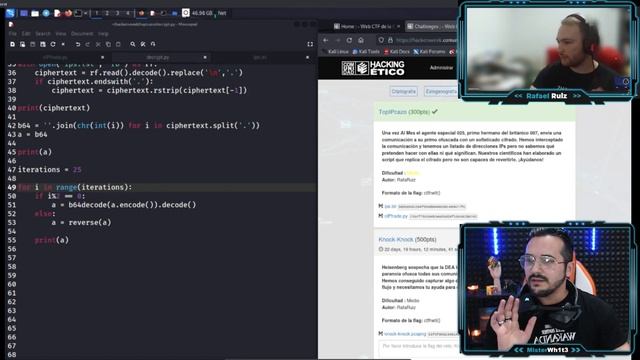Viewport: 640px width, 360px height.
Task: Click the show desktop icon in panel
Action: pos(24,13)
